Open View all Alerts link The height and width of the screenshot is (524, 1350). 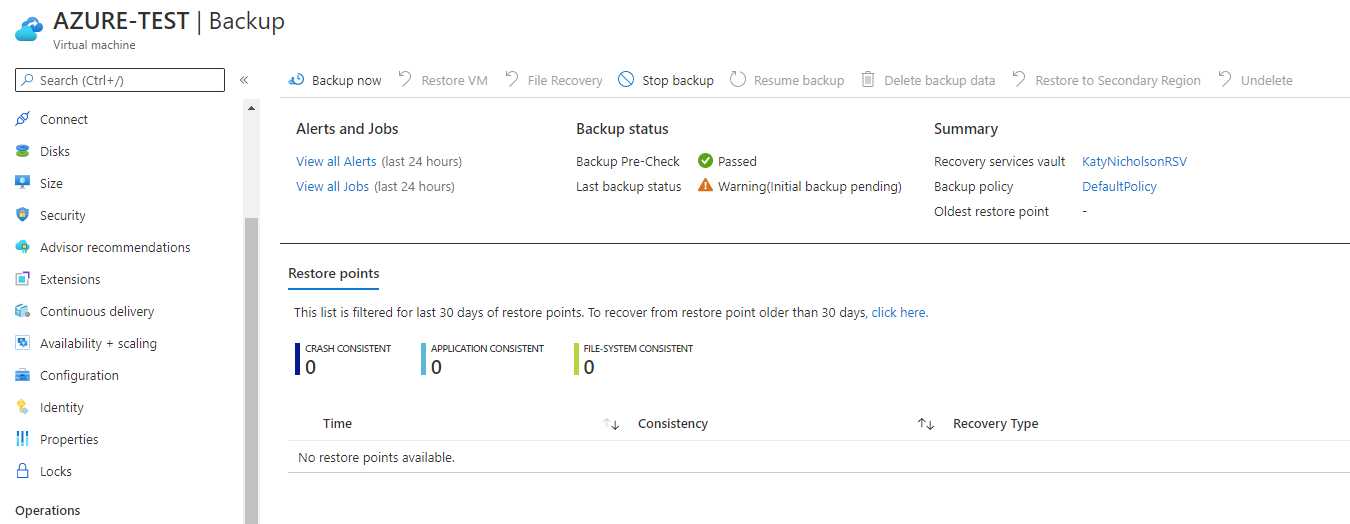[336, 161]
